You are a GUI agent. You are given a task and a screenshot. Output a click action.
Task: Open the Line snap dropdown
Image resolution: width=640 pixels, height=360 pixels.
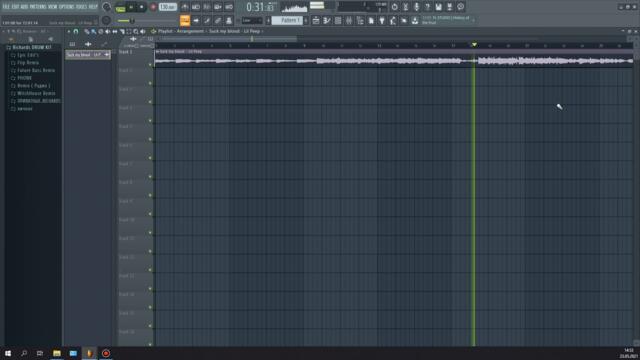point(252,20)
